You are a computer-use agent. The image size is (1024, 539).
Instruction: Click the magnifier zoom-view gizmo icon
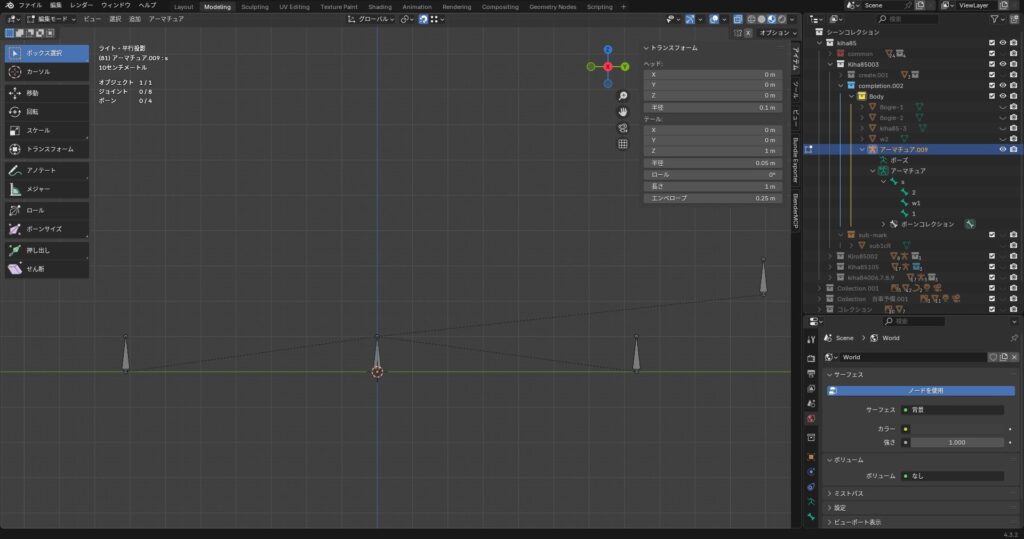623,96
